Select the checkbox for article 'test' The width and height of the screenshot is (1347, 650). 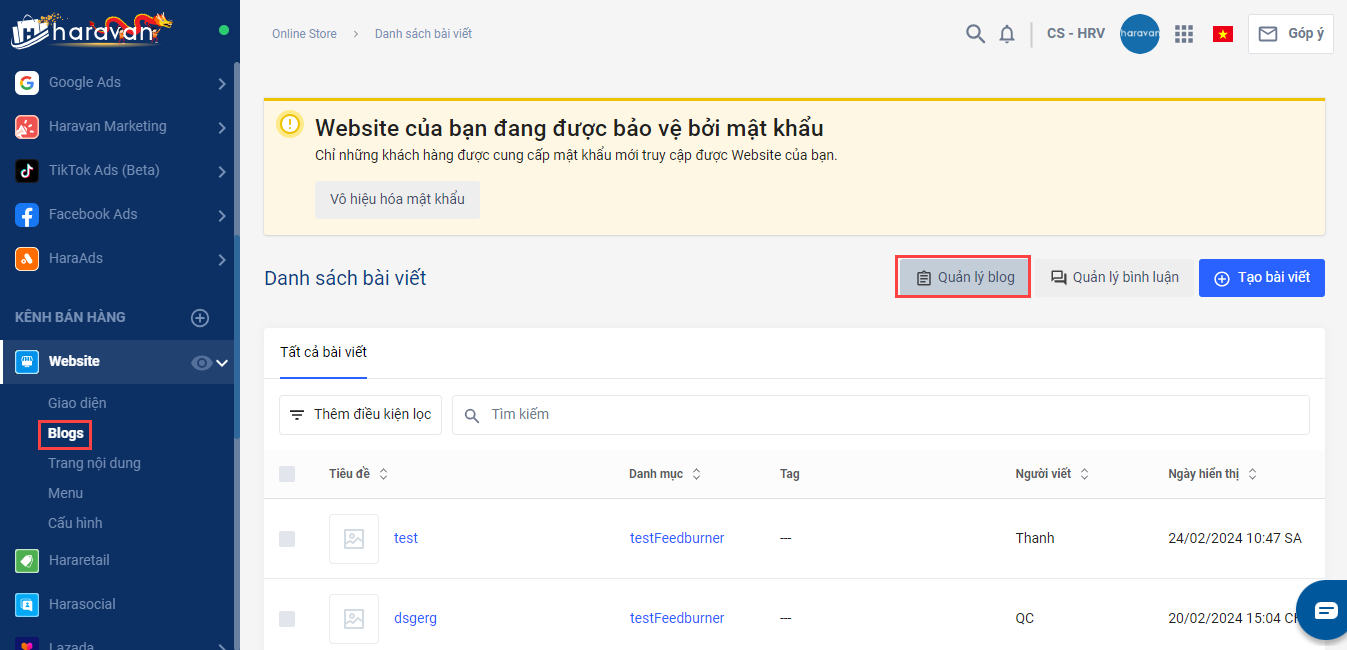click(x=287, y=539)
